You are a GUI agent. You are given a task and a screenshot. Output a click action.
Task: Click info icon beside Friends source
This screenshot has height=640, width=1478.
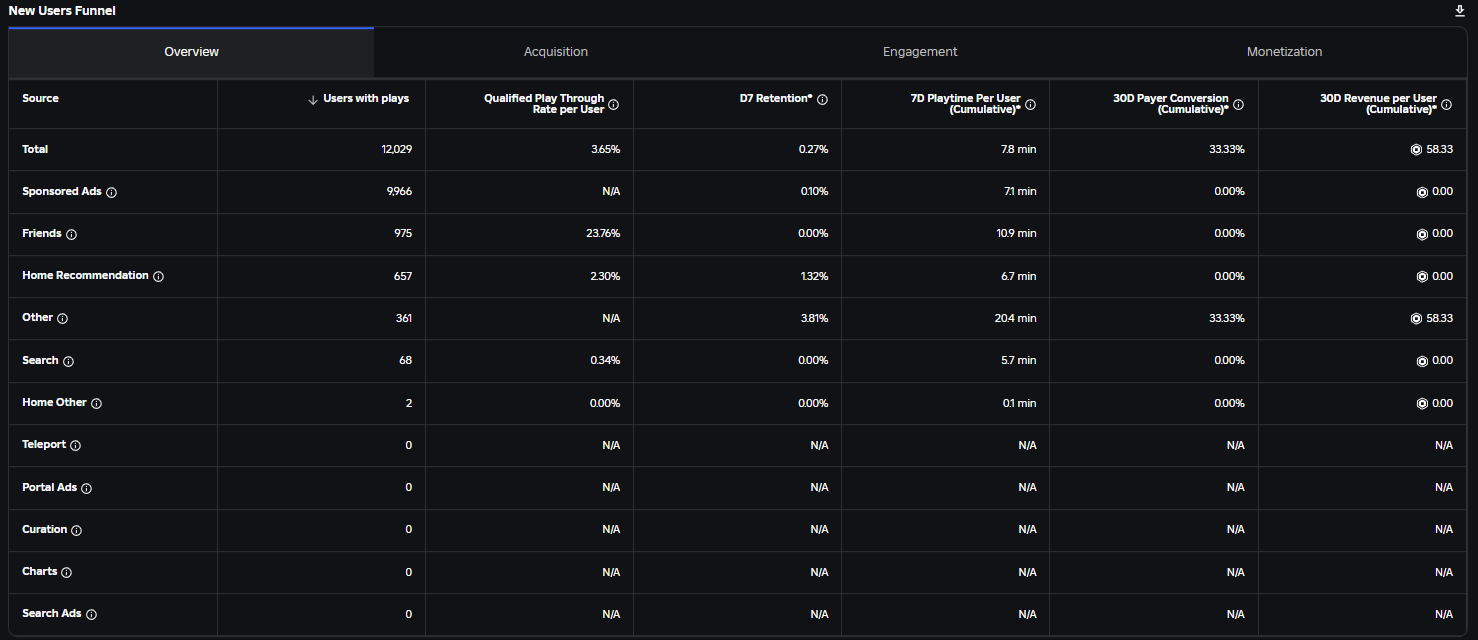pyautogui.click(x=71, y=234)
